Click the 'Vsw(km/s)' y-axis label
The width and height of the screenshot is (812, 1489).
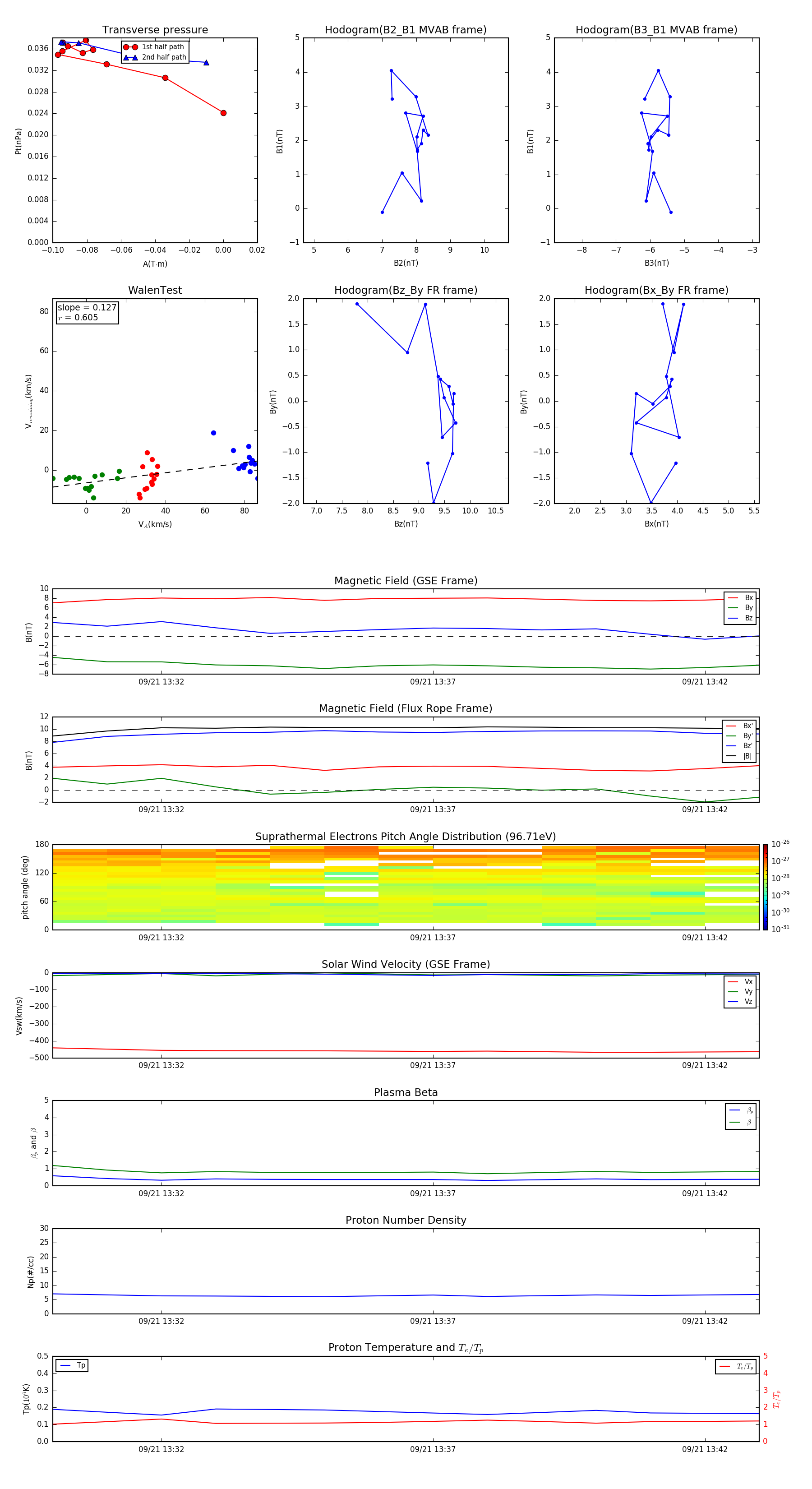coord(18,1016)
